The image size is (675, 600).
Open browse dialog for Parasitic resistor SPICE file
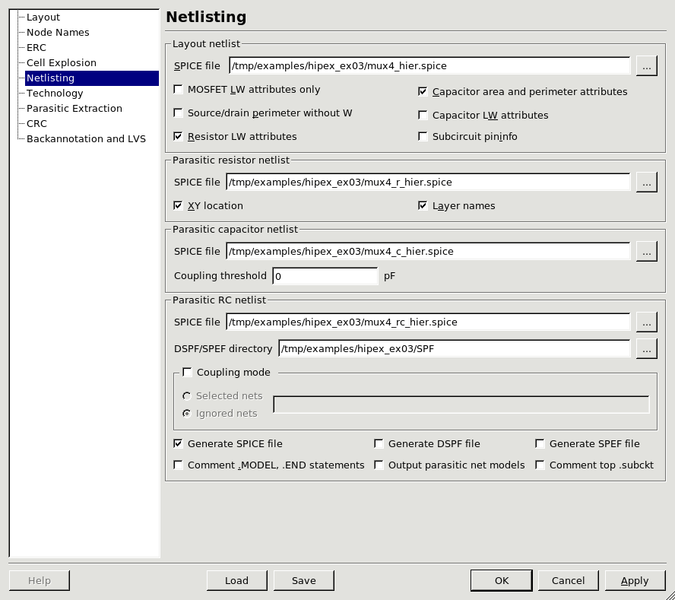[x=647, y=182]
